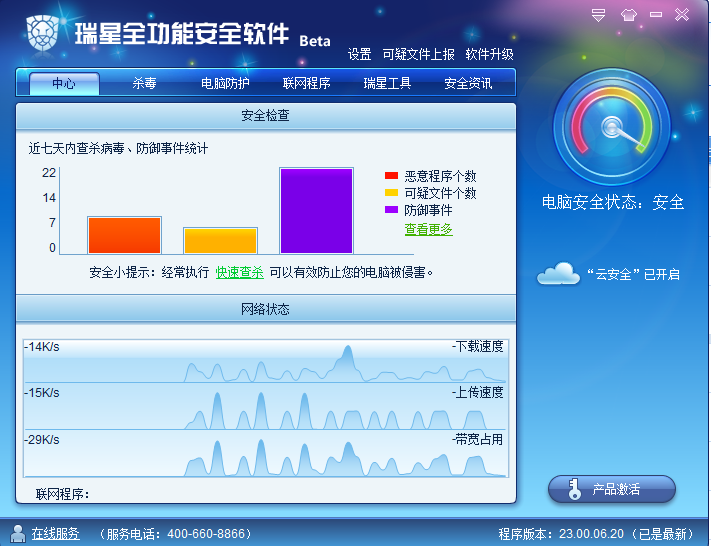Image resolution: width=711 pixels, height=546 pixels.
Task: Click the 服务电话：400-660-8866 text
Action: click(x=175, y=534)
